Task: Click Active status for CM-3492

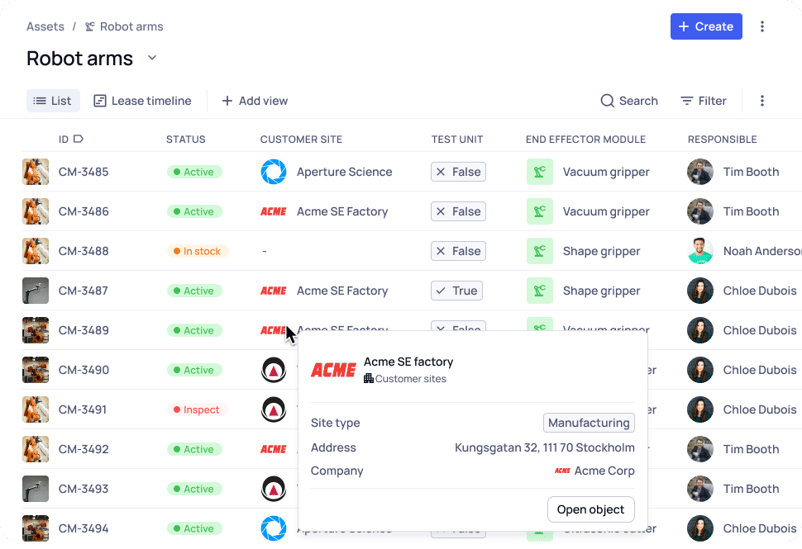Action: [194, 449]
